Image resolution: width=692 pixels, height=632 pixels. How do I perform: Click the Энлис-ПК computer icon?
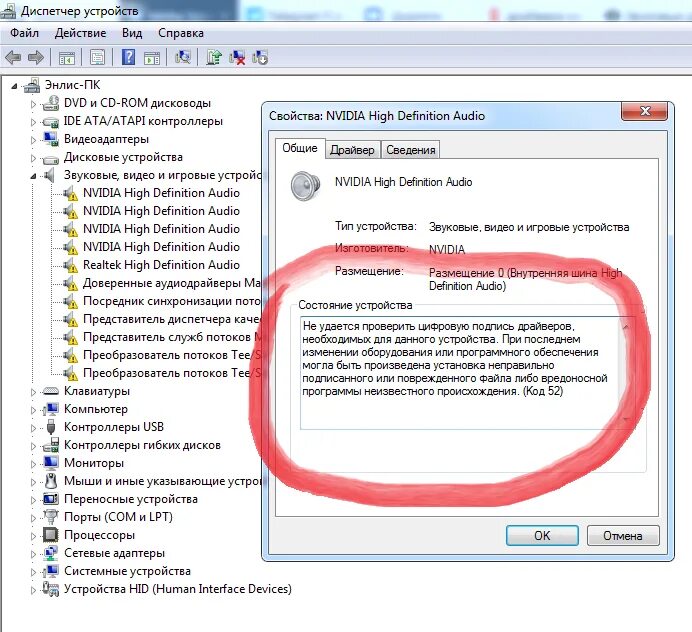32,85
